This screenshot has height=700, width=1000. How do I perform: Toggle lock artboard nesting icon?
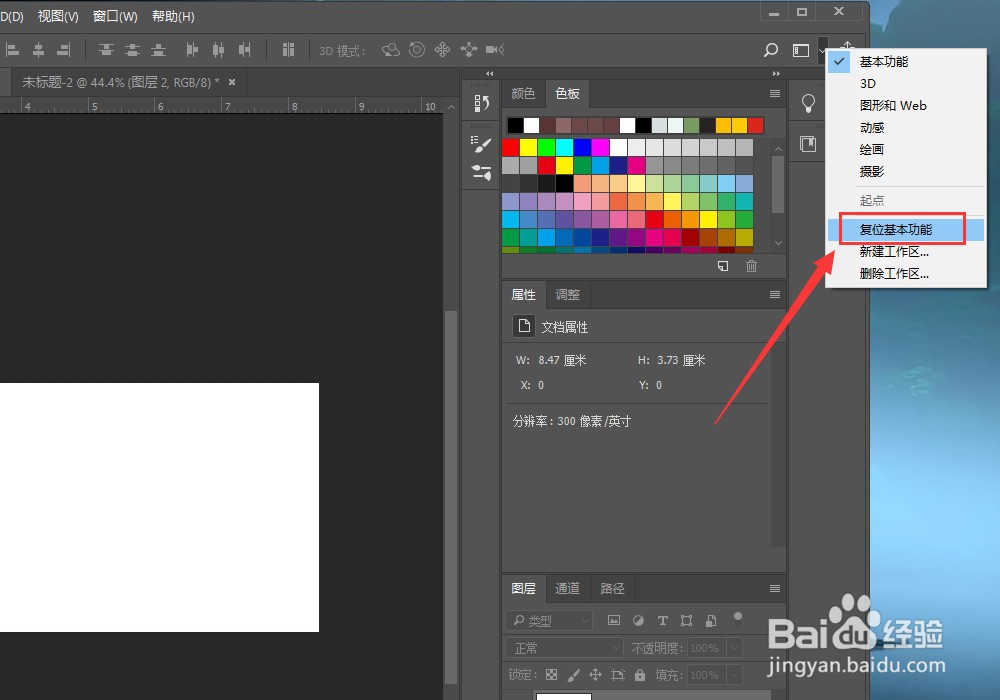click(617, 674)
